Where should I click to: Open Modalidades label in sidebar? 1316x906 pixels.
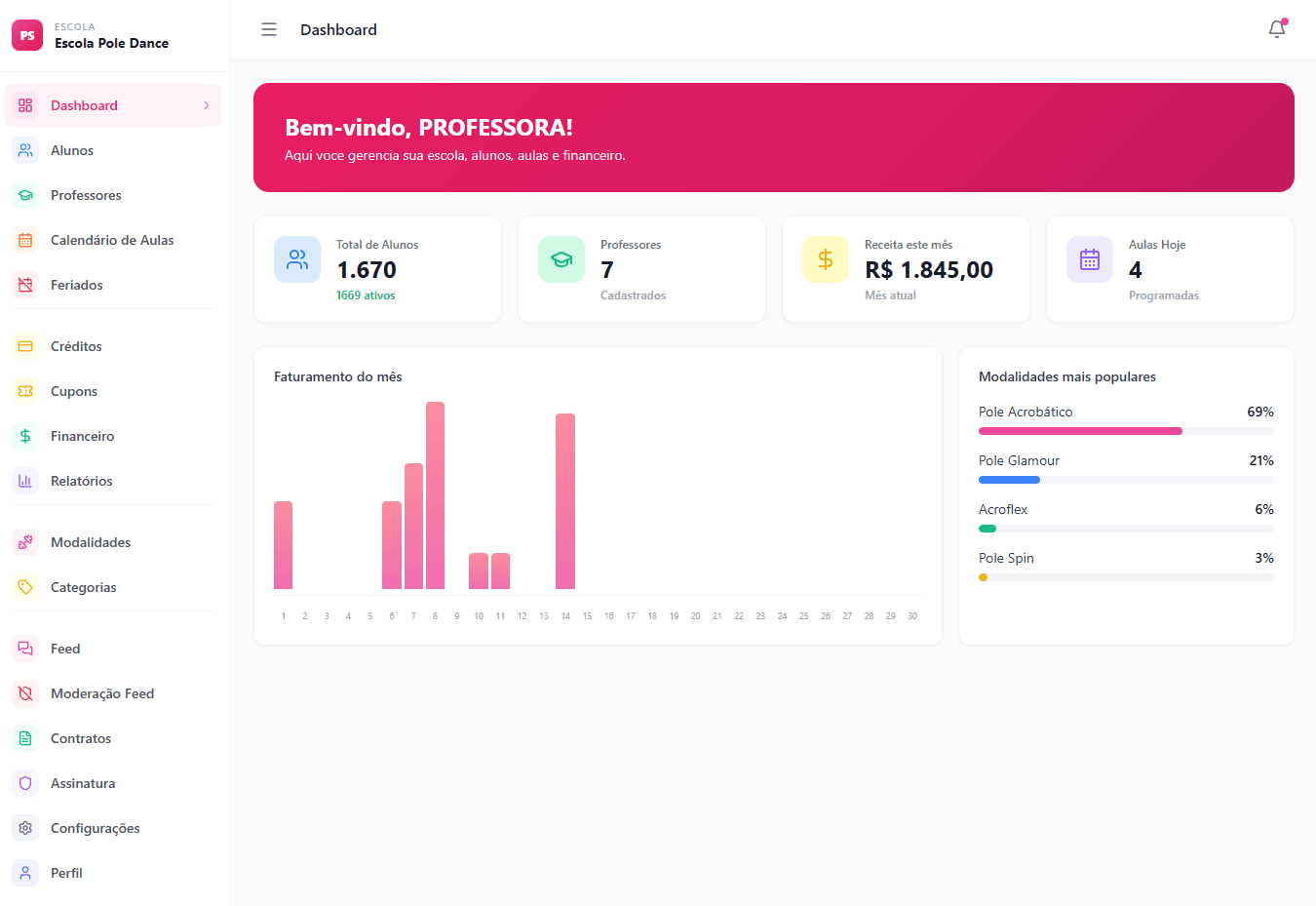(x=91, y=542)
